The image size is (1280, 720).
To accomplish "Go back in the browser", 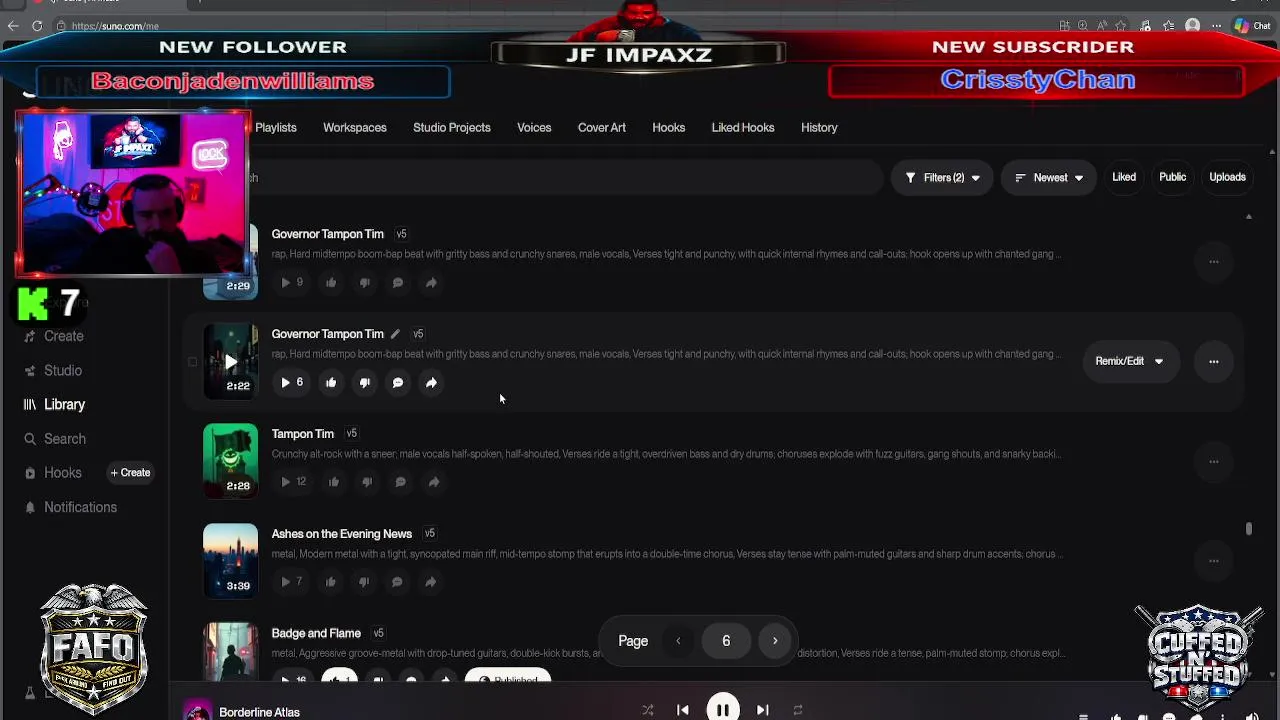I will tap(12, 26).
